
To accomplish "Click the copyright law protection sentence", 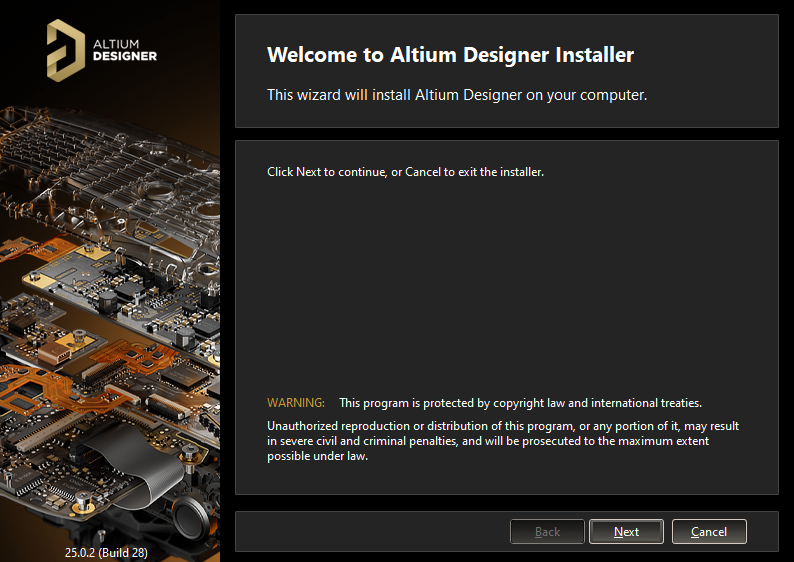I will click(x=520, y=403).
